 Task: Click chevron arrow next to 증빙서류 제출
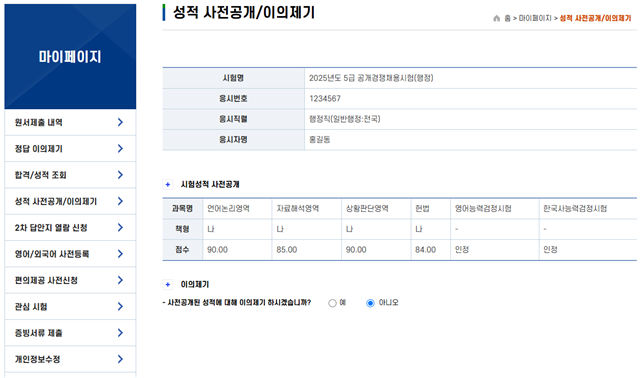click(120, 332)
